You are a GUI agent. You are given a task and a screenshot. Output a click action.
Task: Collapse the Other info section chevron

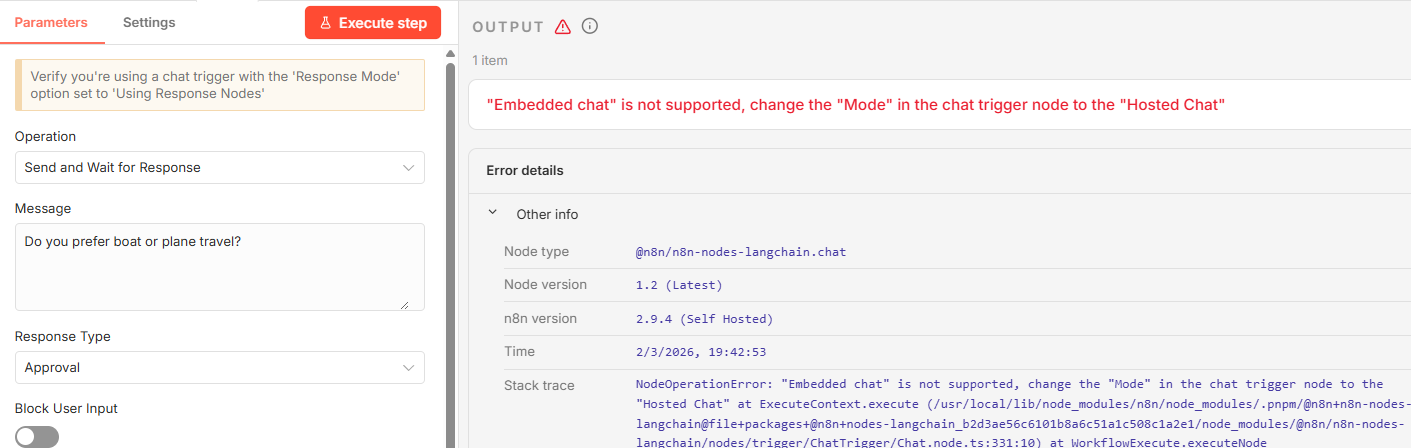(x=492, y=214)
